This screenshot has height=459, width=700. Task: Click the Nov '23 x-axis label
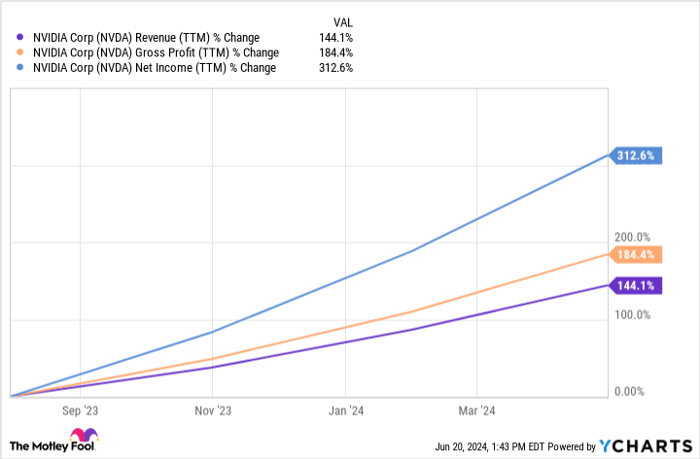[213, 410]
